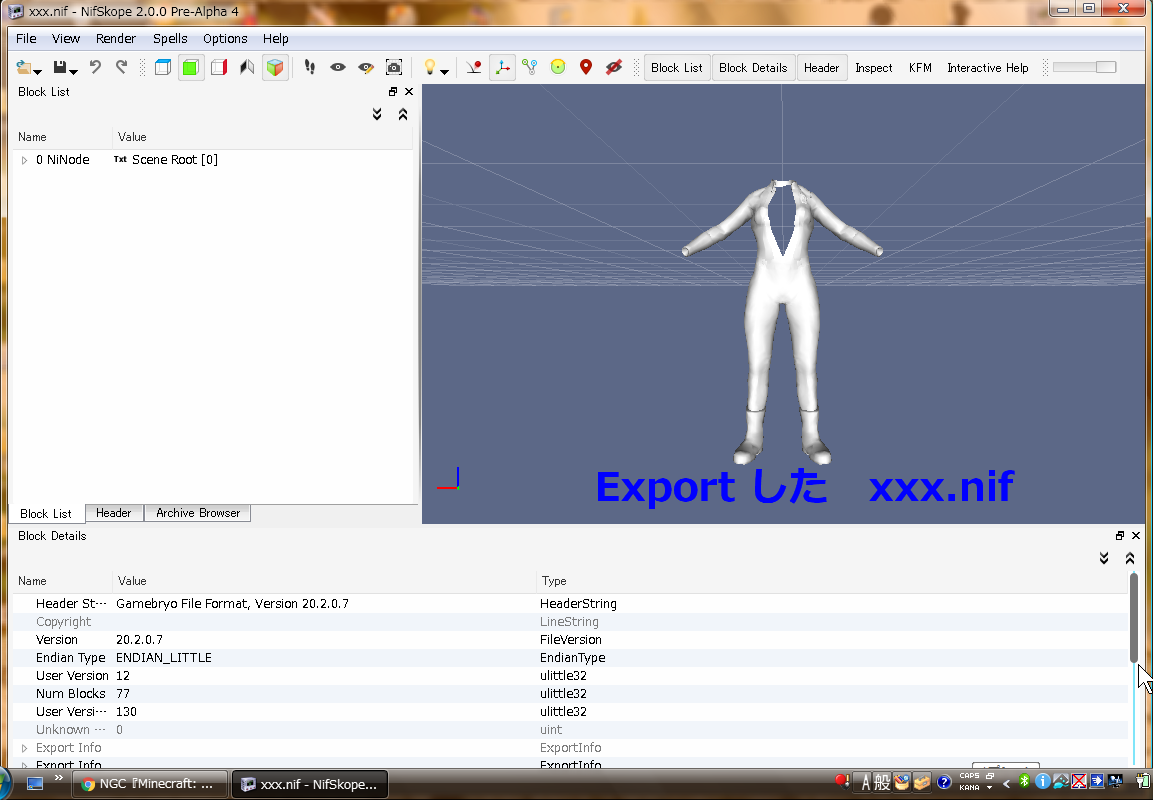Toggle the Show Axes arrows icon
The width and height of the screenshot is (1153, 800).
502,68
